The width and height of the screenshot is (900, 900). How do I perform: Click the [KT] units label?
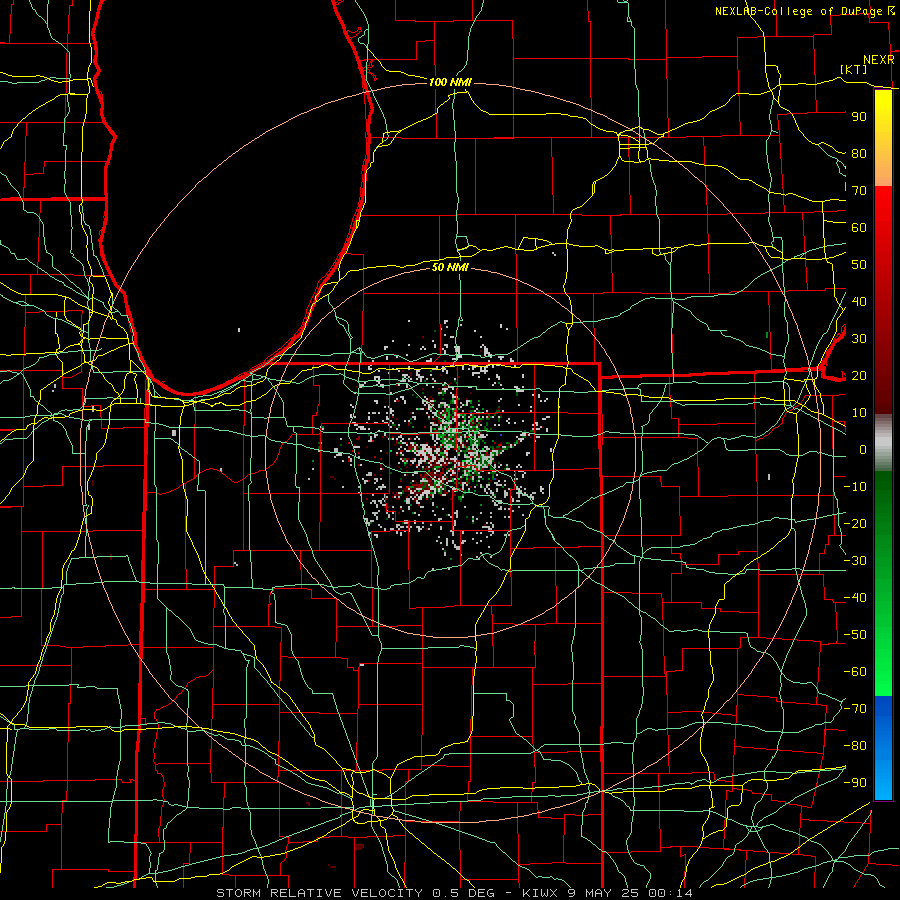click(x=853, y=69)
